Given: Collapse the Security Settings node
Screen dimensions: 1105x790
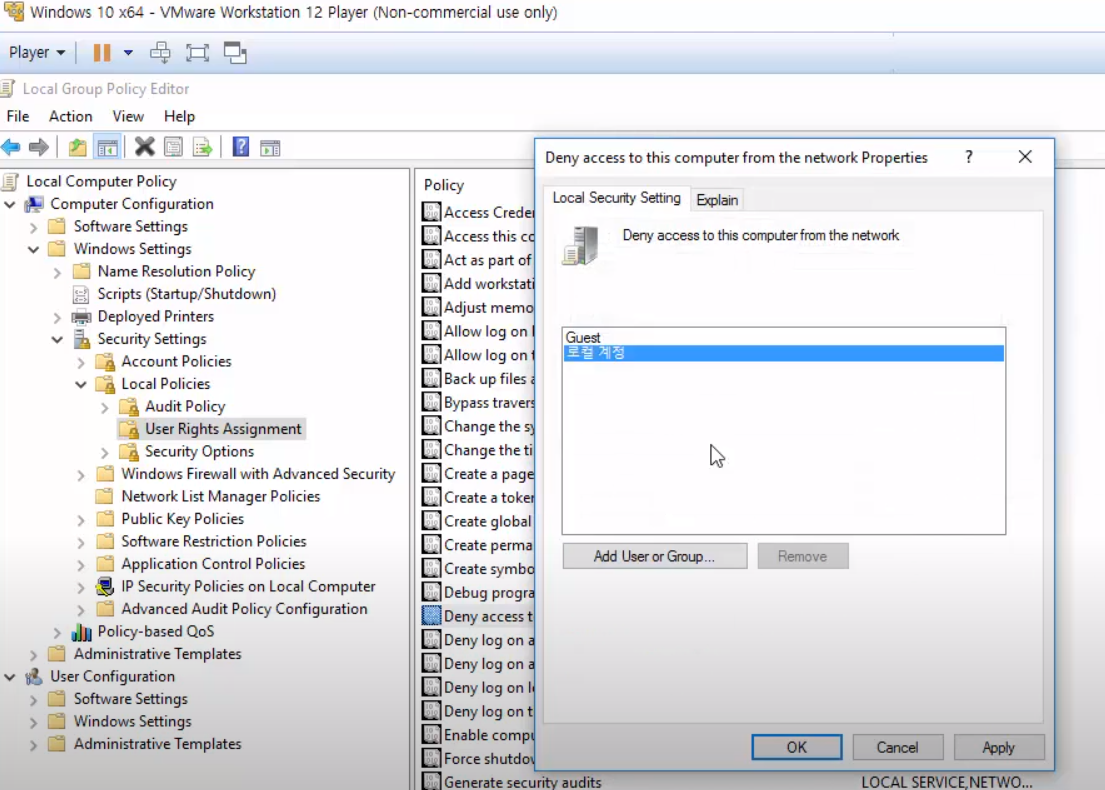Looking at the screenshot, I should click(x=57, y=340).
